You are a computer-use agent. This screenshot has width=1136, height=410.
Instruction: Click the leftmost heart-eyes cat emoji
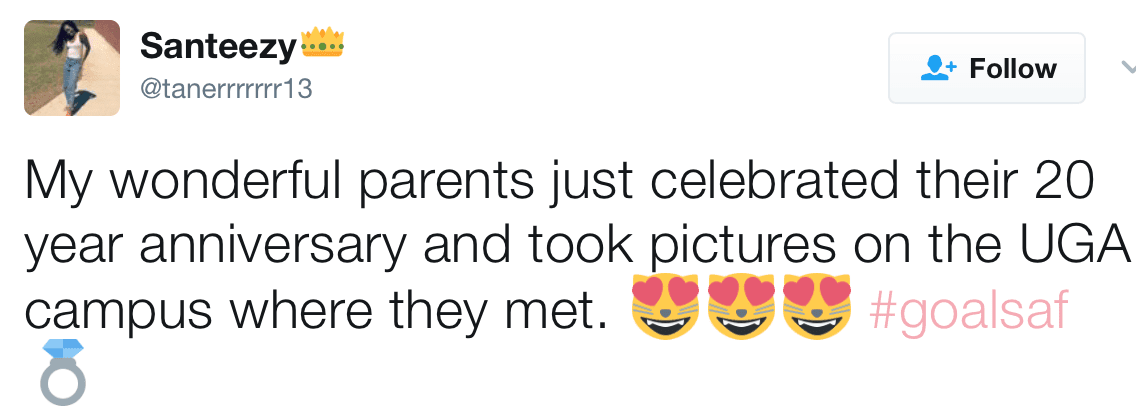[x=665, y=308]
